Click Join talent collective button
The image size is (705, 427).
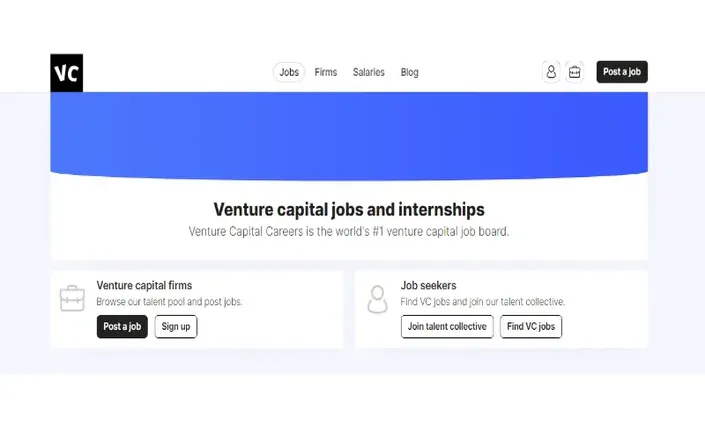pos(447,326)
